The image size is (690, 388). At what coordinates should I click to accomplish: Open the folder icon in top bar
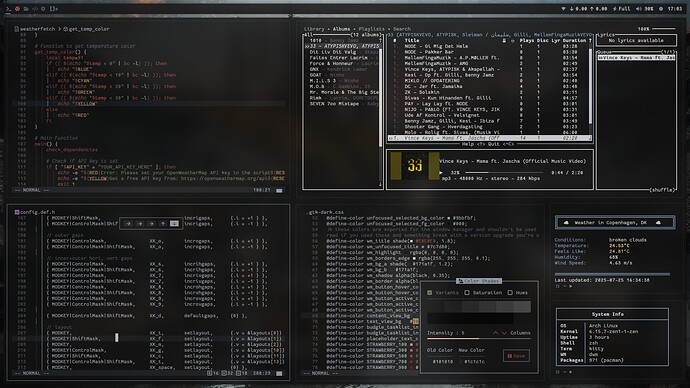pos(26,8)
